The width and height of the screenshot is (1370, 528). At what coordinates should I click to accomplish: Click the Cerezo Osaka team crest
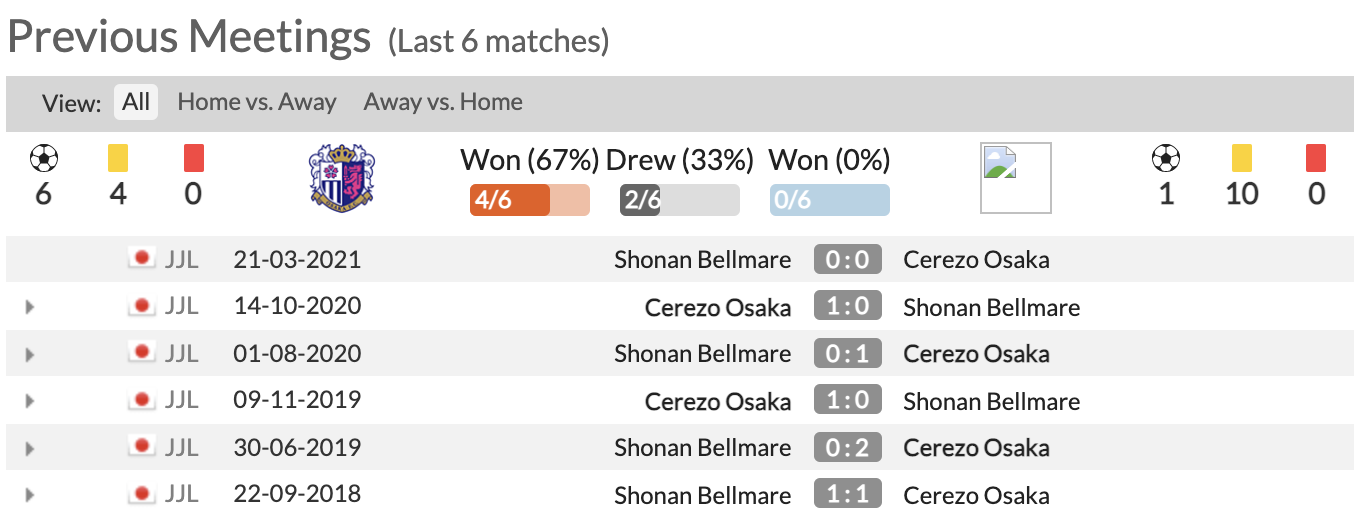(343, 177)
